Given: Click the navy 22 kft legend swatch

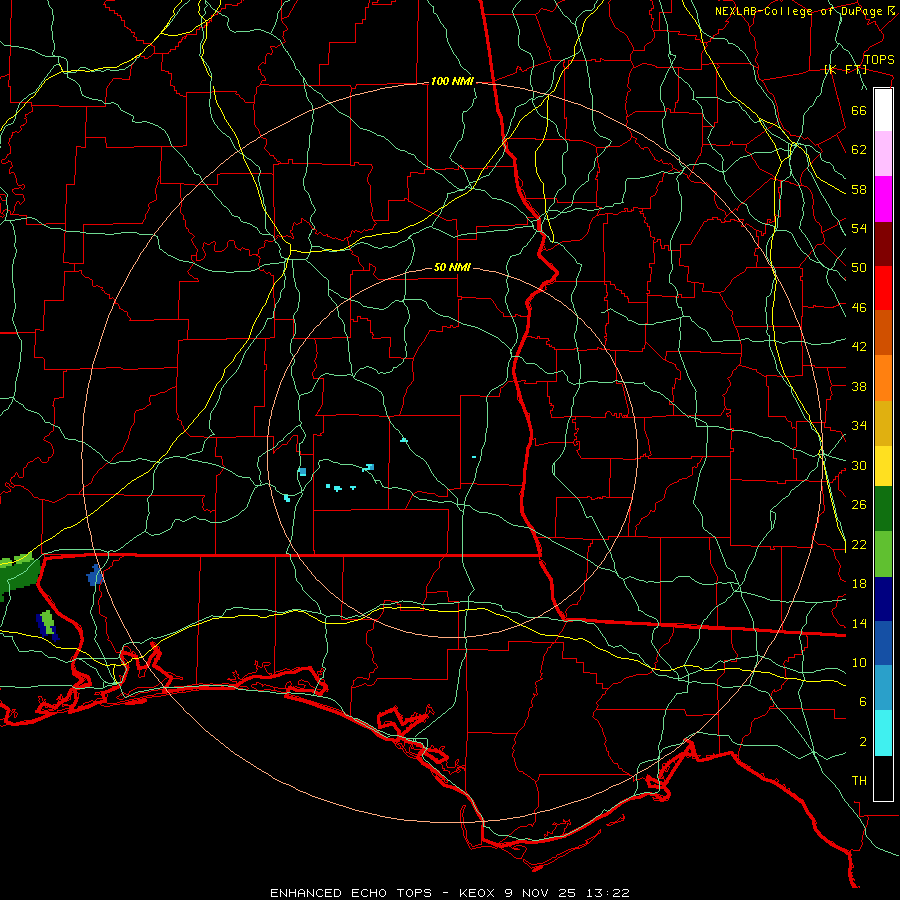Looking at the screenshot, I should 883,599.
